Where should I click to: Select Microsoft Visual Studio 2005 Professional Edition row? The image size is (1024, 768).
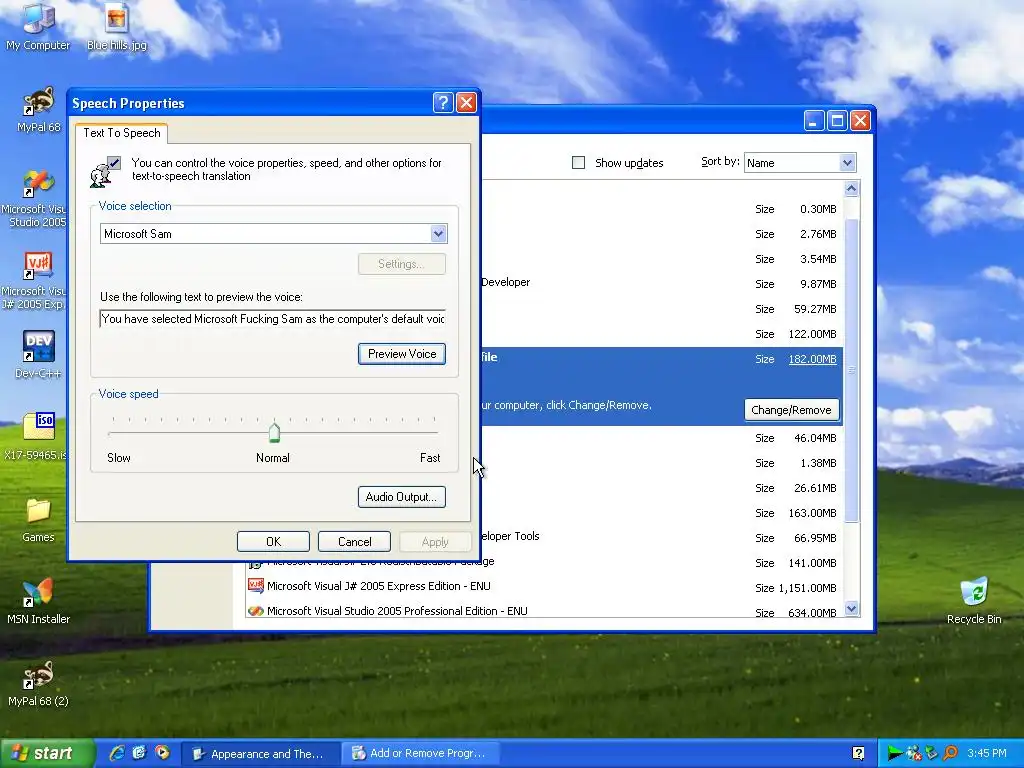tap(545, 611)
